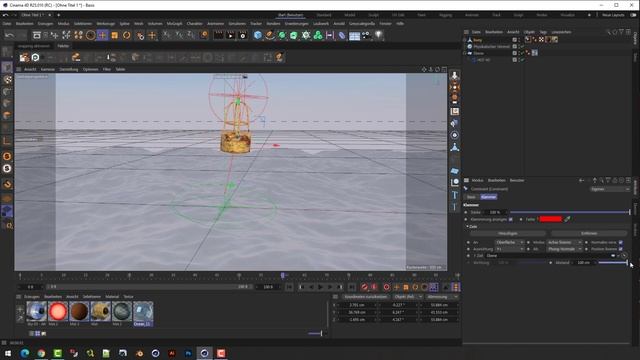Jump to animation start button

tap(289, 287)
